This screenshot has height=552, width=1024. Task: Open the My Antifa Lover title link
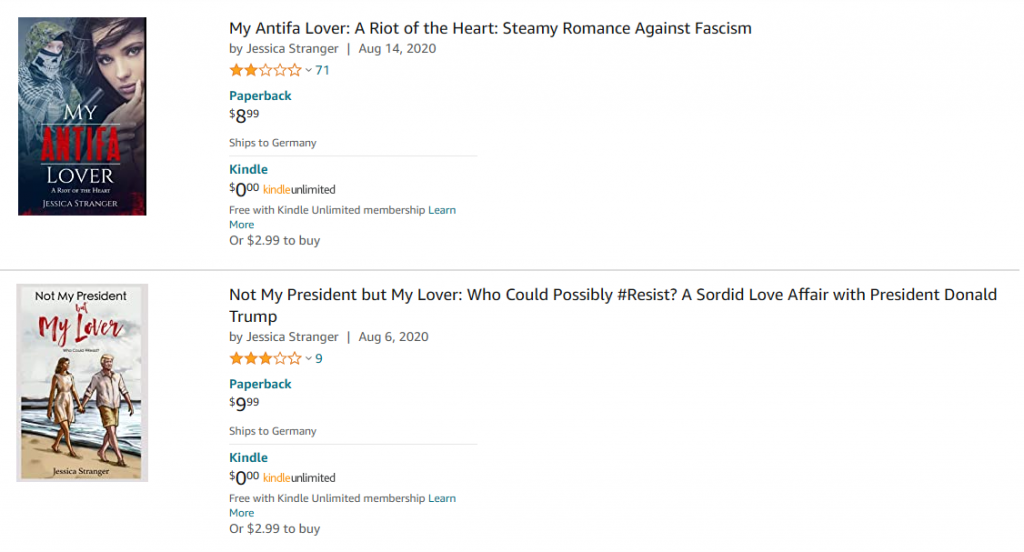(490, 28)
